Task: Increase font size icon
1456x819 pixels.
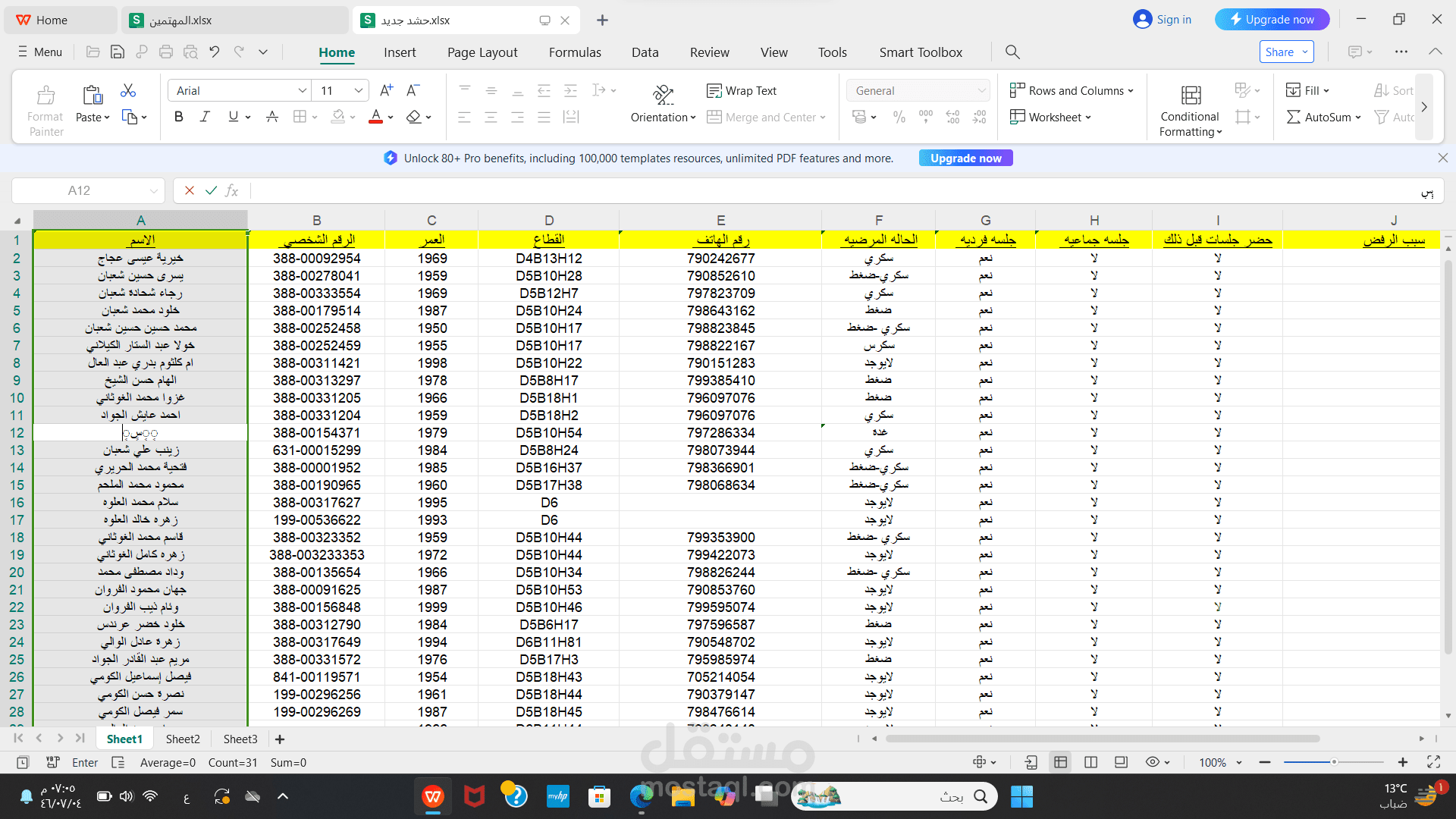Action: tap(387, 90)
